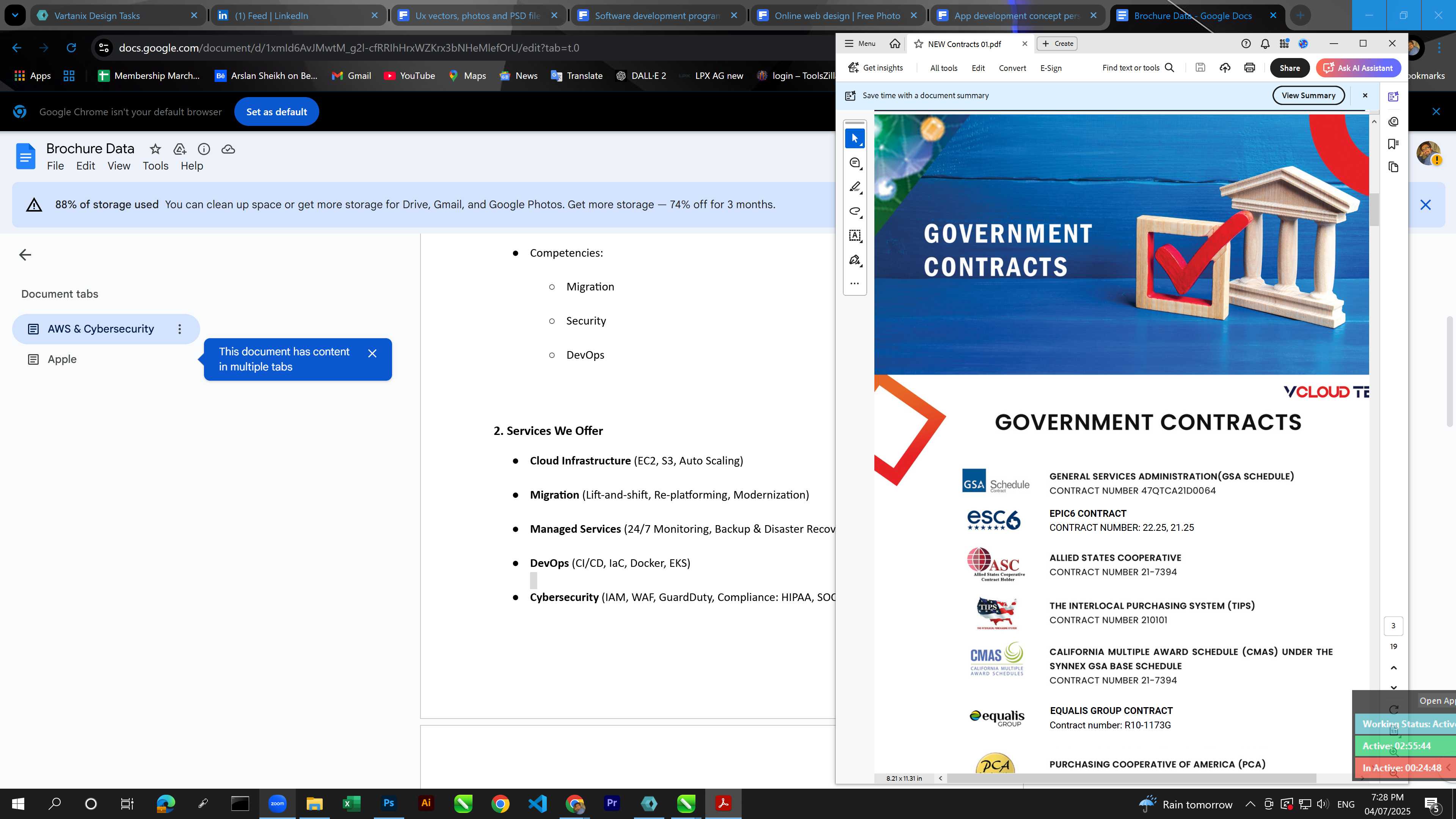The width and height of the screenshot is (1456, 819).
Task: Open Acrobat comments side panel
Action: tap(1393, 121)
